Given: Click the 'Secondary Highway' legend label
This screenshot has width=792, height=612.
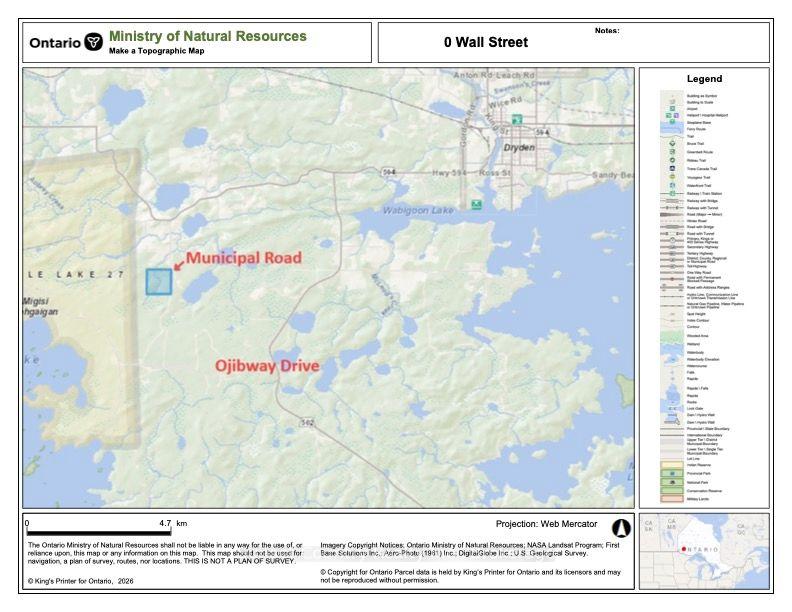Looking at the screenshot, I should tap(702, 247).
